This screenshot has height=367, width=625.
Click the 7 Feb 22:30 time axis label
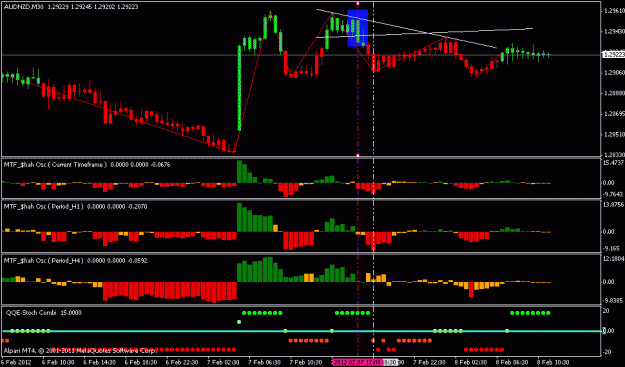(428, 362)
